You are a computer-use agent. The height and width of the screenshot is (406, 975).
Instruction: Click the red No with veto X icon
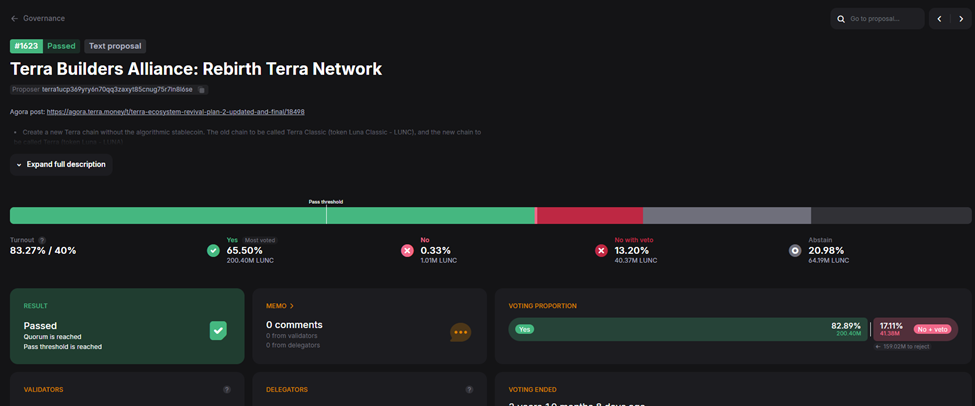pyautogui.click(x=601, y=250)
